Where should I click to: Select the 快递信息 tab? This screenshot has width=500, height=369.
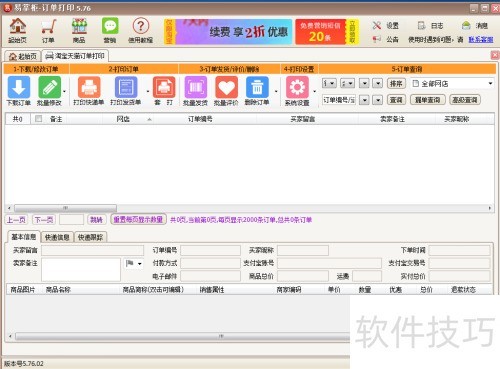(57, 237)
